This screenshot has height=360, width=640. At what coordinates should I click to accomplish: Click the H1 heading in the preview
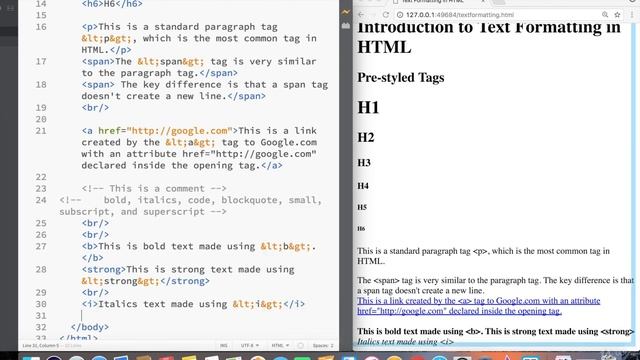tap(368, 107)
